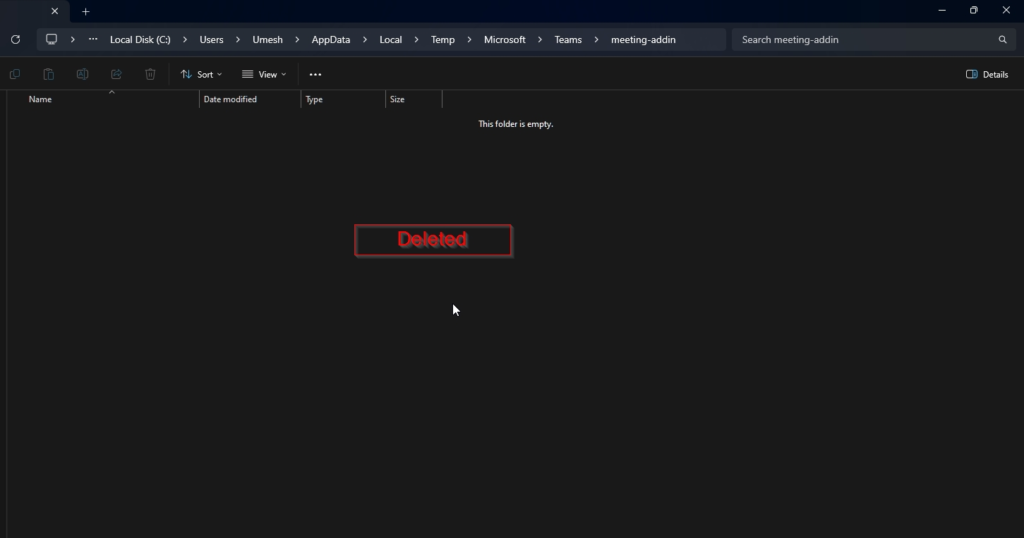This screenshot has height=538, width=1024.
Task: Click the Share toolbar icon
Action: pyautogui.click(x=116, y=74)
